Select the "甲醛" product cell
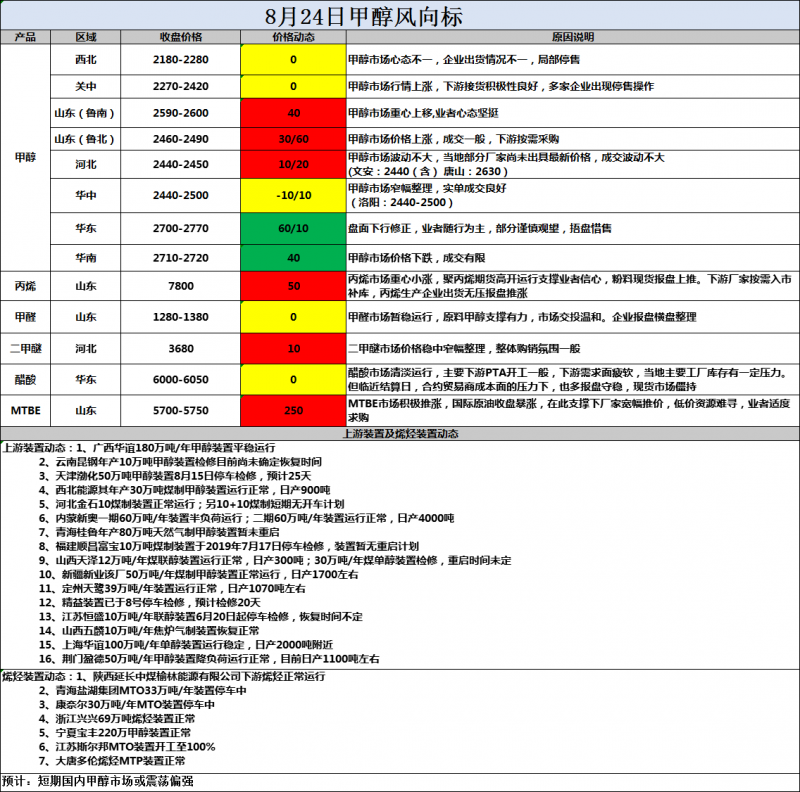The width and height of the screenshot is (800, 792). pos(26,317)
